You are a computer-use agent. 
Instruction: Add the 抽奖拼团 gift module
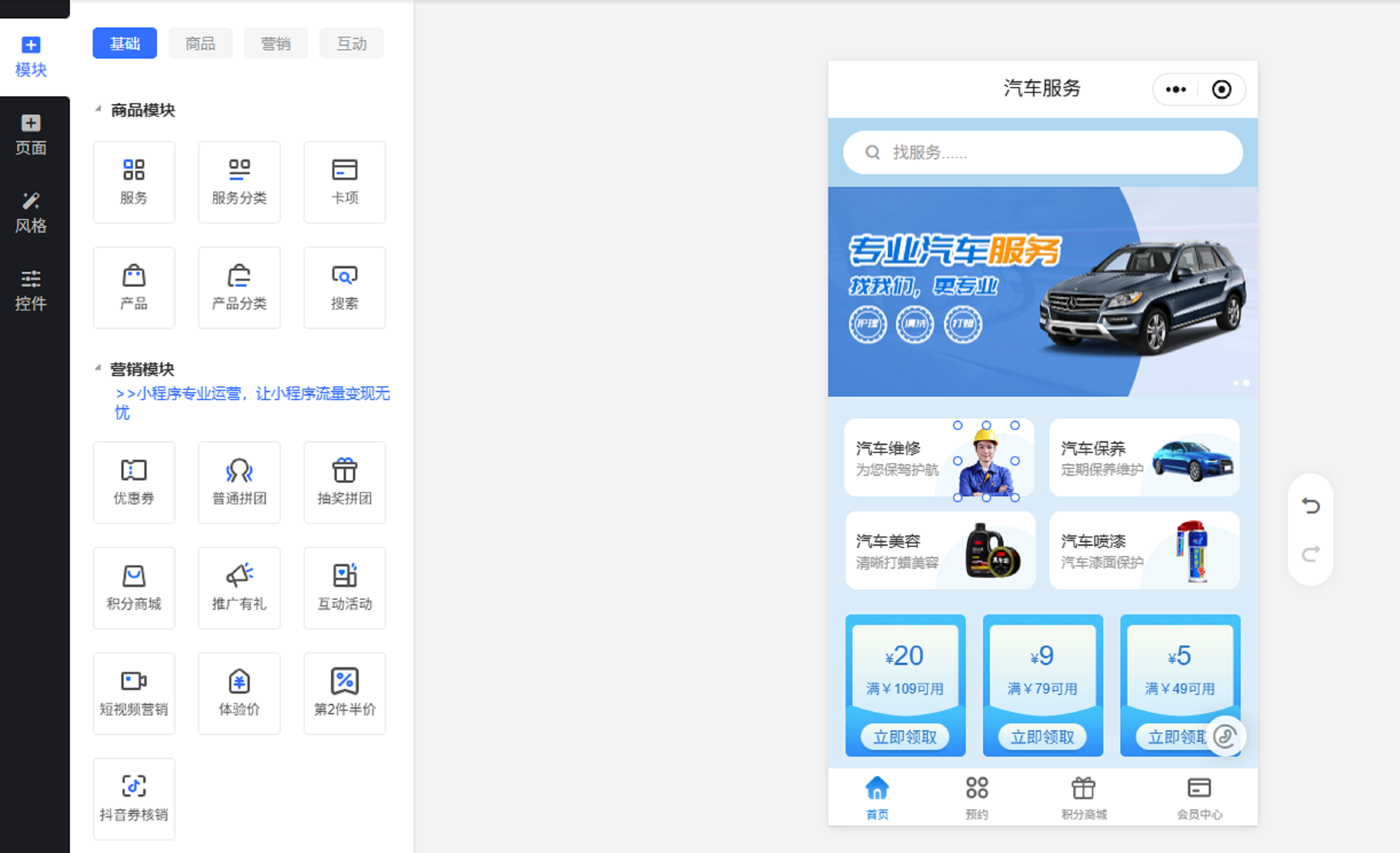(344, 482)
